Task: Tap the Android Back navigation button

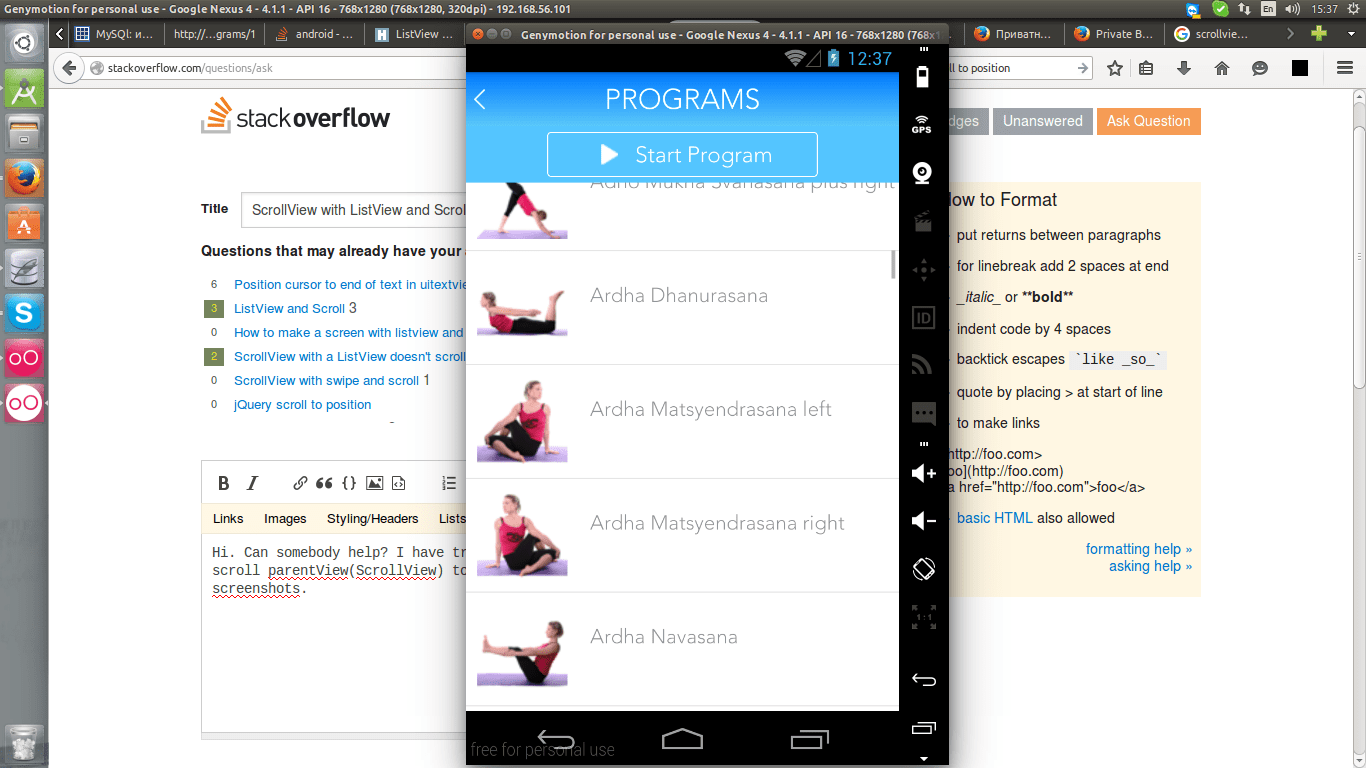Action: [555, 740]
